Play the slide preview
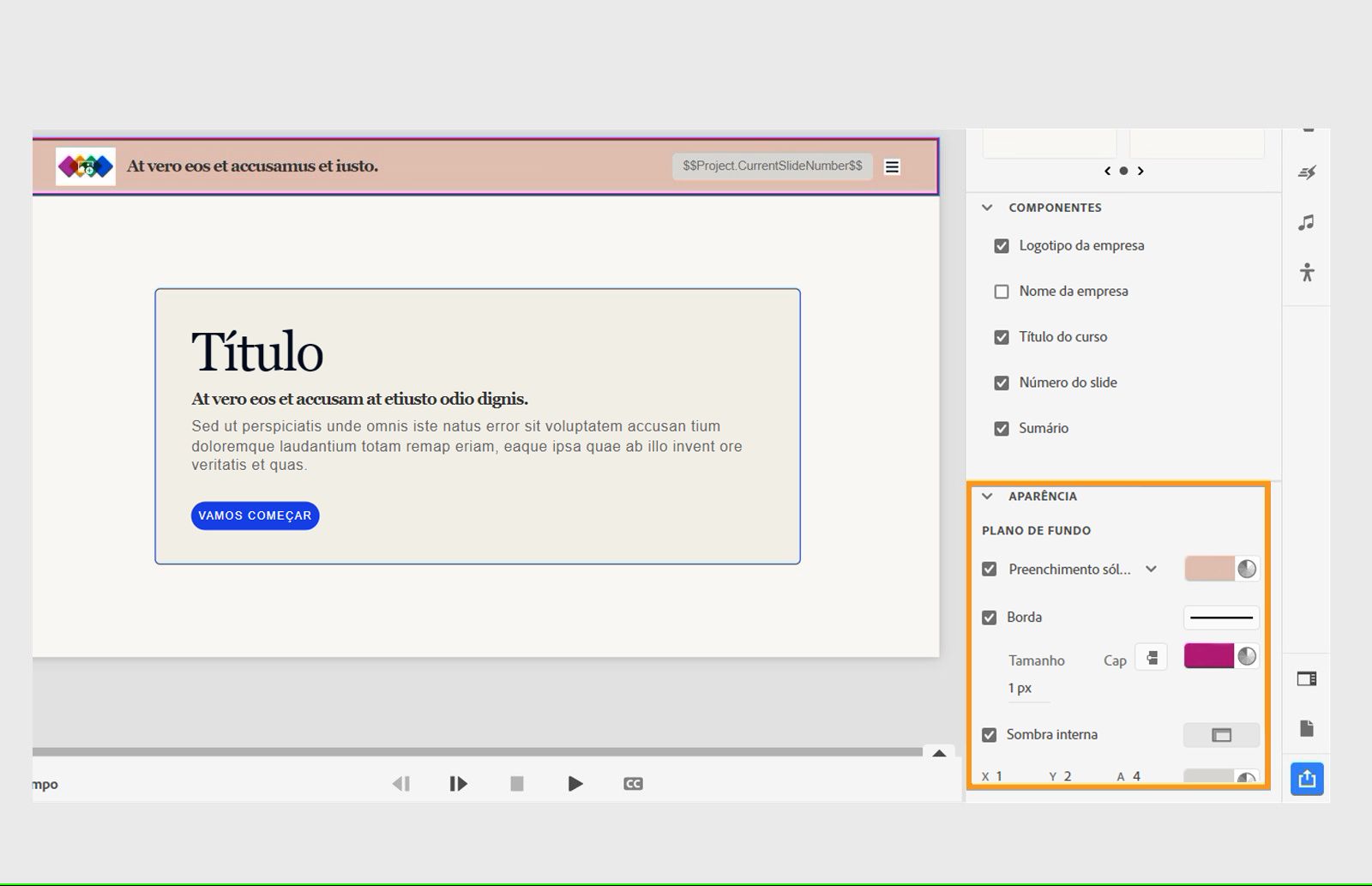This screenshot has height=886, width=1372. (x=575, y=783)
